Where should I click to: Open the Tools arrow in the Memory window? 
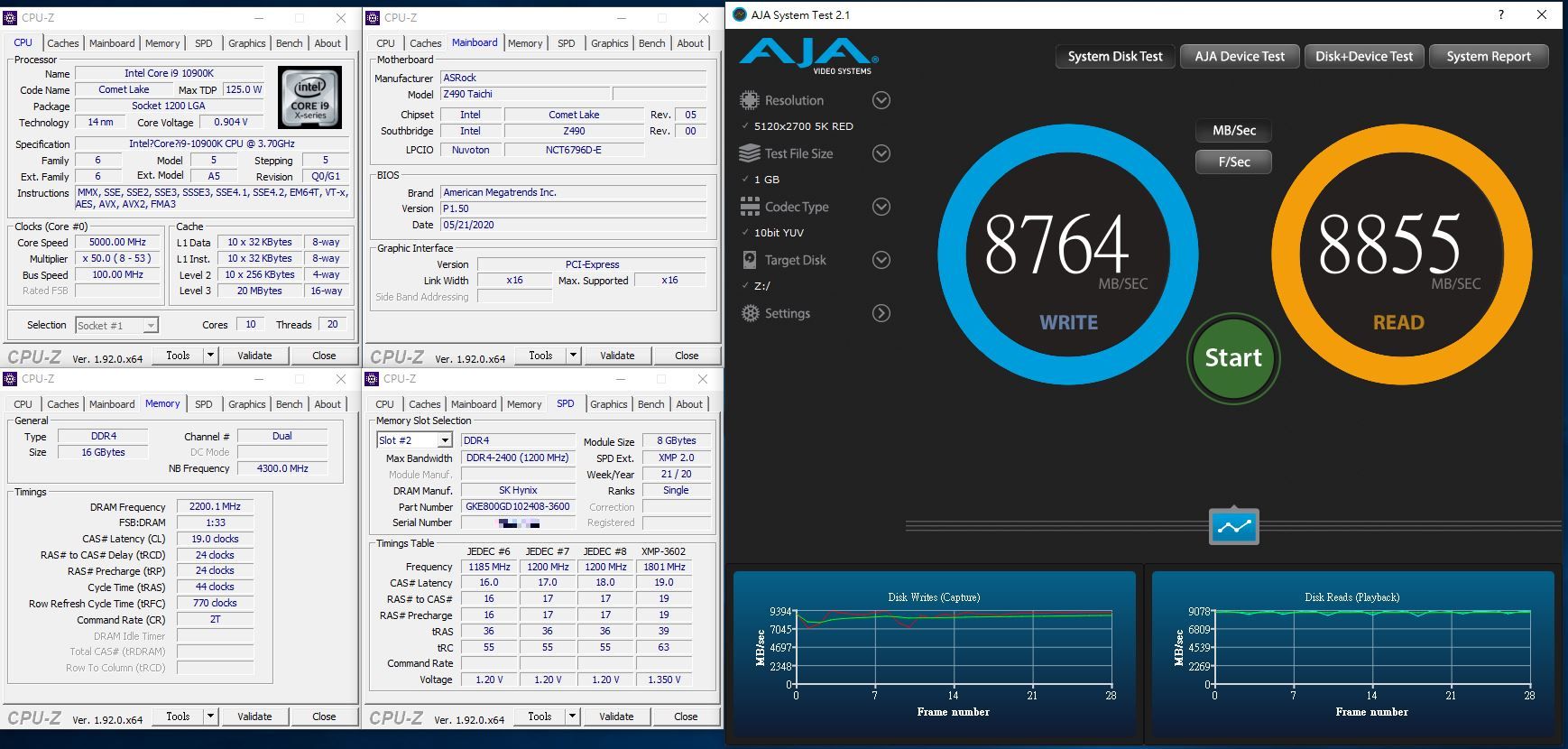coord(210,717)
